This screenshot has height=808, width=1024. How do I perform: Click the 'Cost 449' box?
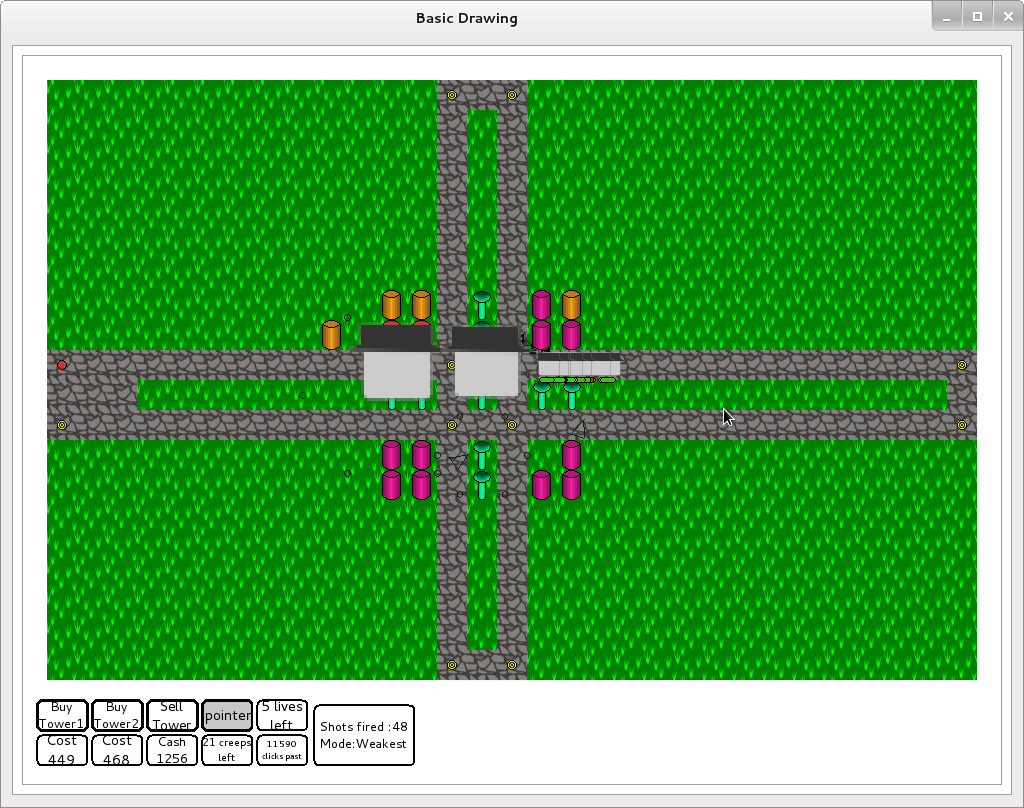(x=62, y=750)
